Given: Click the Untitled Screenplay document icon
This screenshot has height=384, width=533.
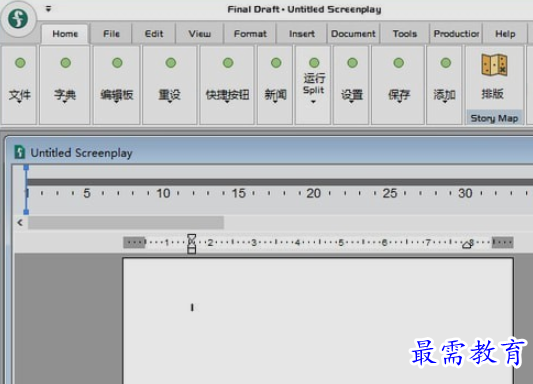Looking at the screenshot, I should click(x=19, y=152).
